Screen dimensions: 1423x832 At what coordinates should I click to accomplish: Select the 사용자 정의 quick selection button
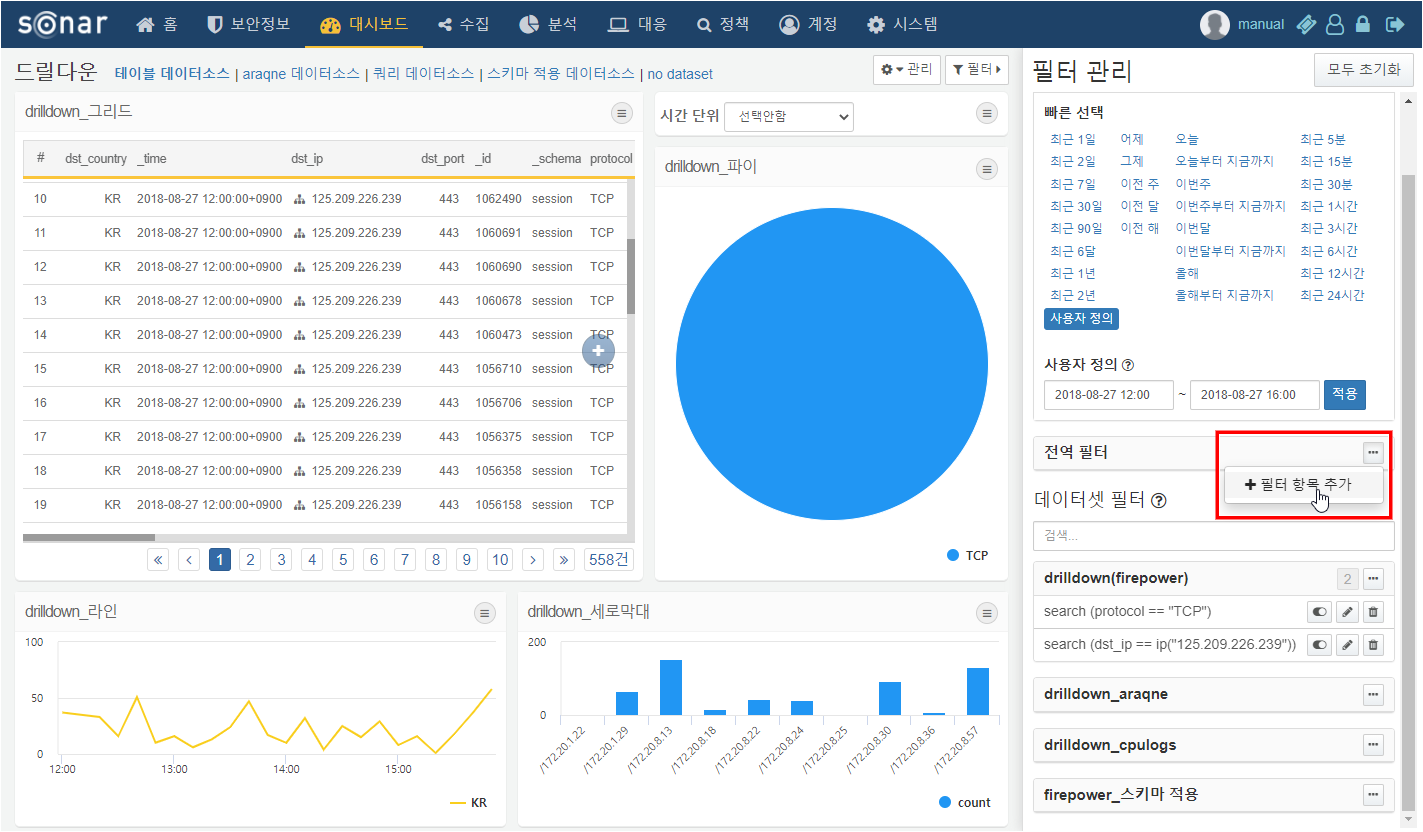(1081, 319)
